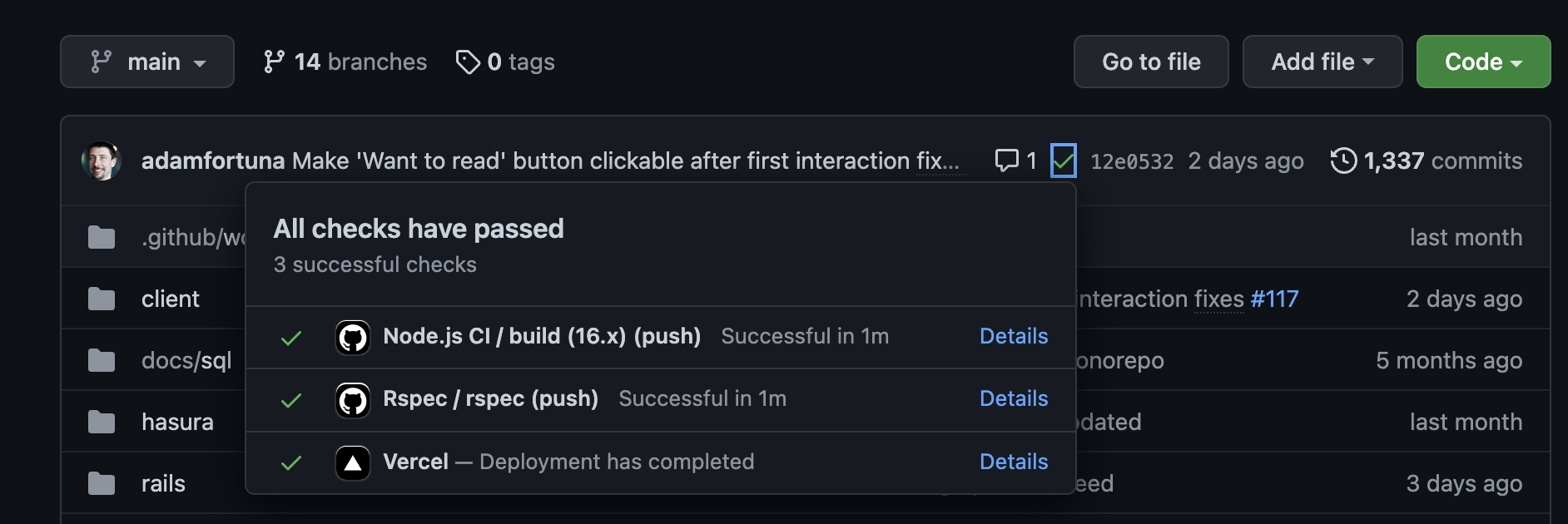Click the tags icon next to 0 tags

tap(468, 62)
